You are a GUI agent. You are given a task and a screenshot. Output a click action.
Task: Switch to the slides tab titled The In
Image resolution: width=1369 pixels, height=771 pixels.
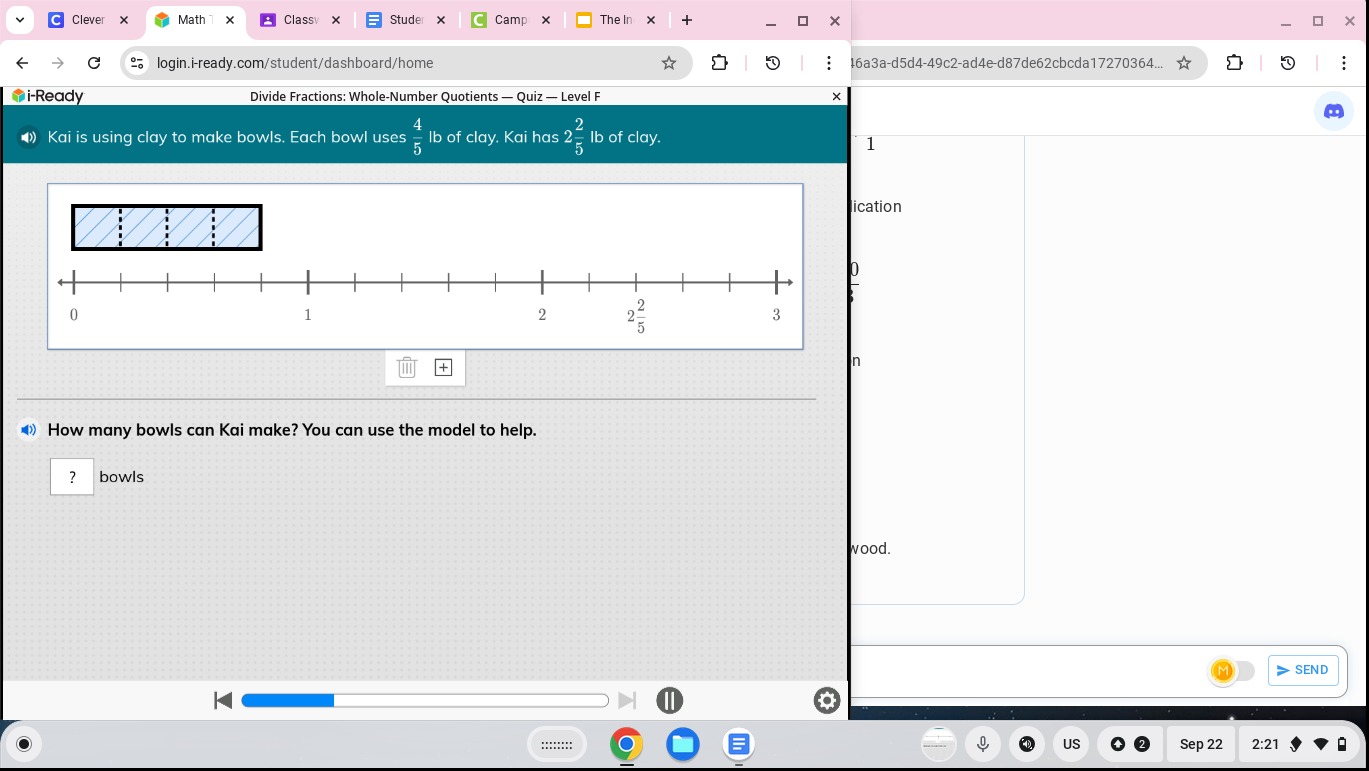click(615, 20)
